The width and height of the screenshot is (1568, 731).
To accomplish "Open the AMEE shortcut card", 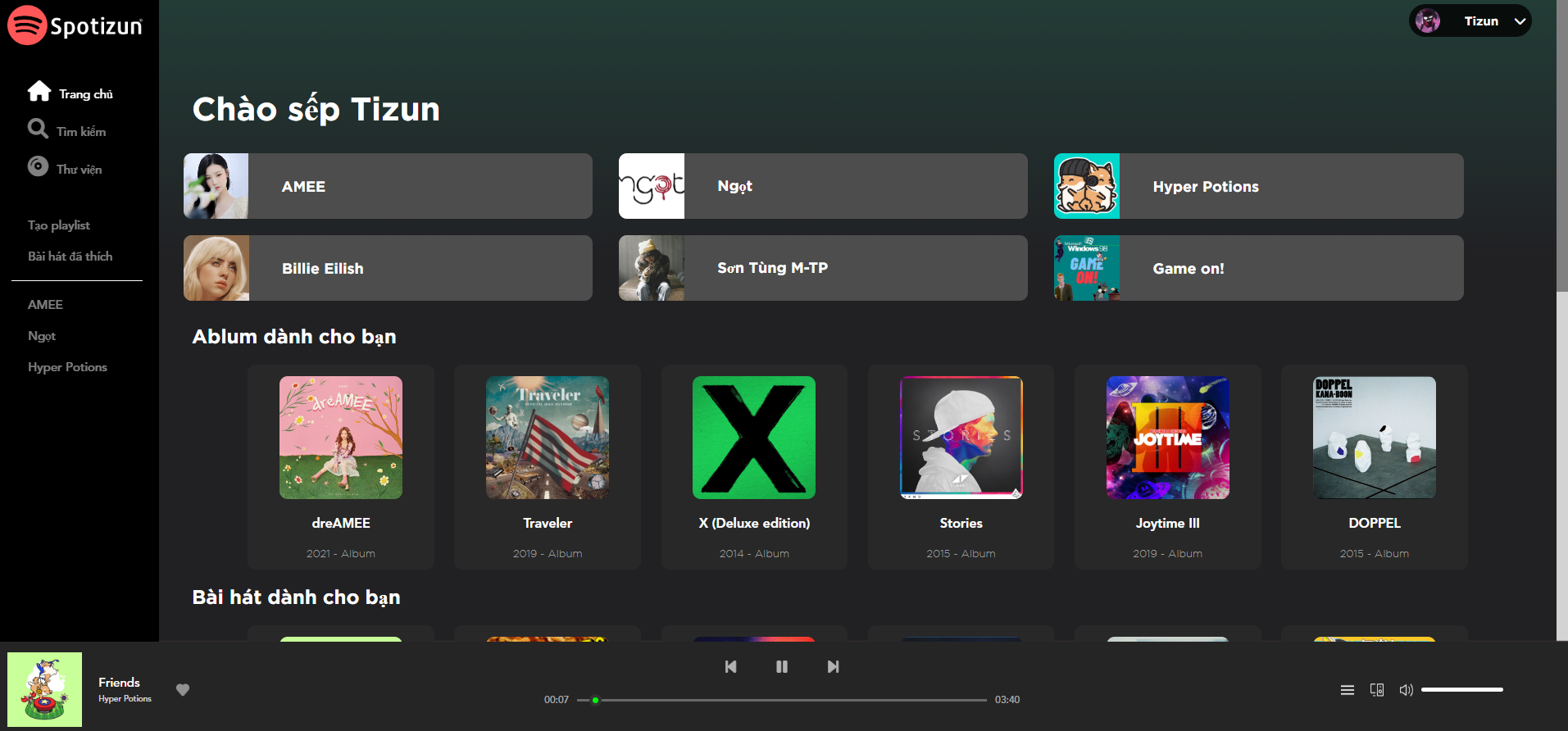I will tap(388, 186).
